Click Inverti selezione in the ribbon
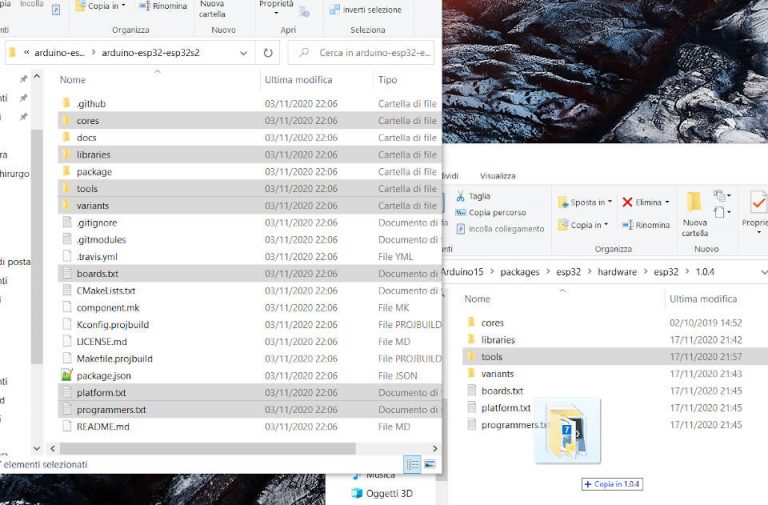This screenshot has height=505, width=768. 365,10
